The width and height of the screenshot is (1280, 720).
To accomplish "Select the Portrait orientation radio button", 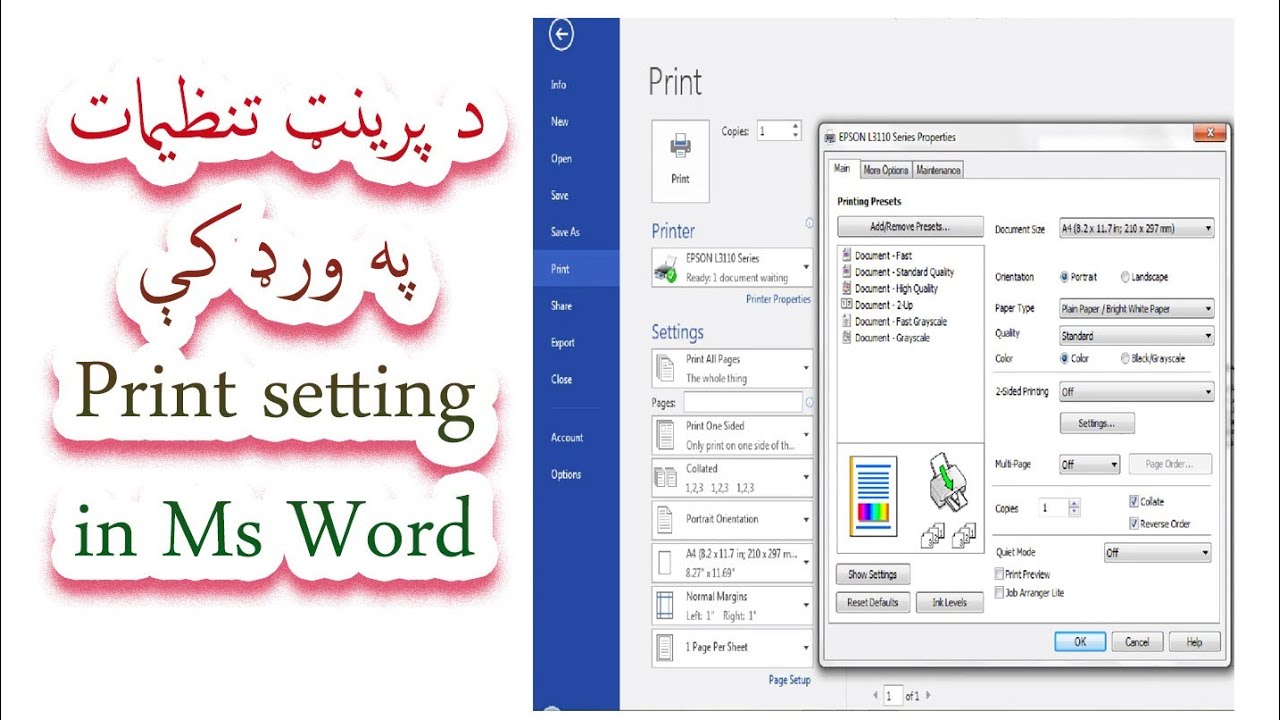I will (1063, 277).
